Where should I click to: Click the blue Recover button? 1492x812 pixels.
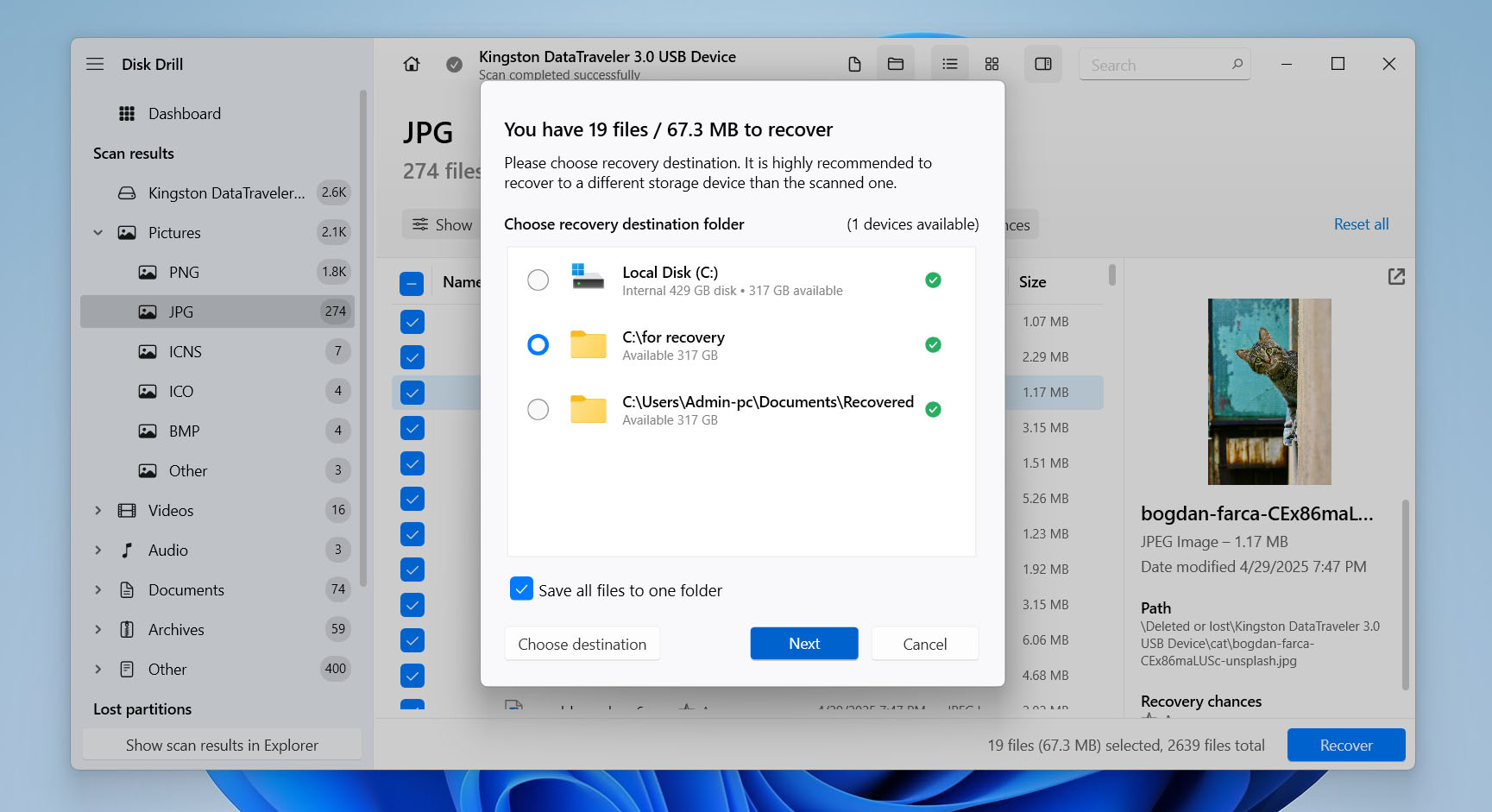tap(1346, 746)
